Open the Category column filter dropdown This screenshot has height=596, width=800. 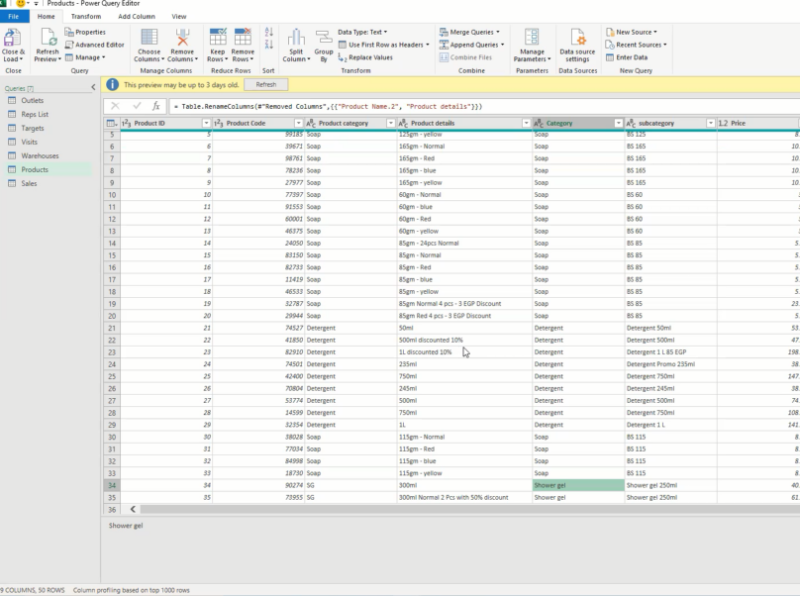point(618,123)
